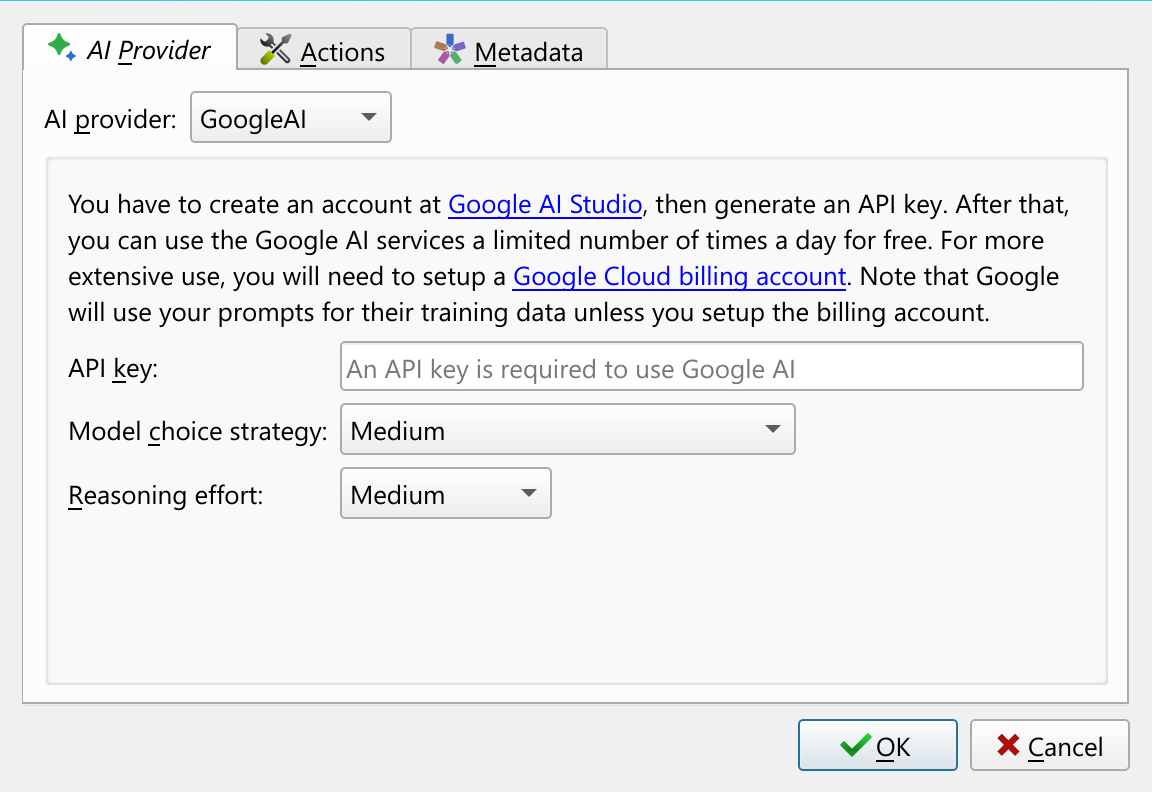Viewport: 1152px width, 792px height.
Task: Click the "API key:" label
Action: tap(113, 370)
